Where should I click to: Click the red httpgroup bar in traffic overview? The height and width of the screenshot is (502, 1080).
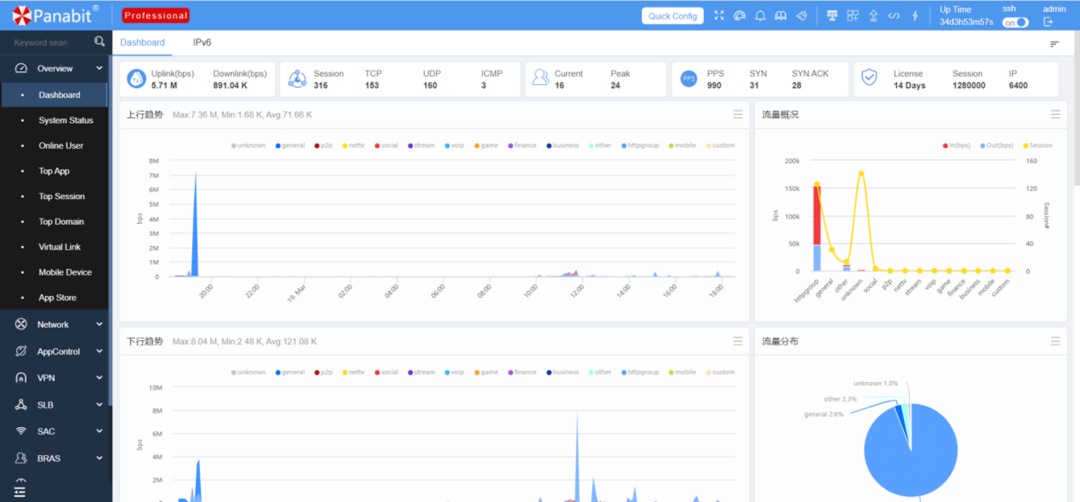tap(817, 215)
